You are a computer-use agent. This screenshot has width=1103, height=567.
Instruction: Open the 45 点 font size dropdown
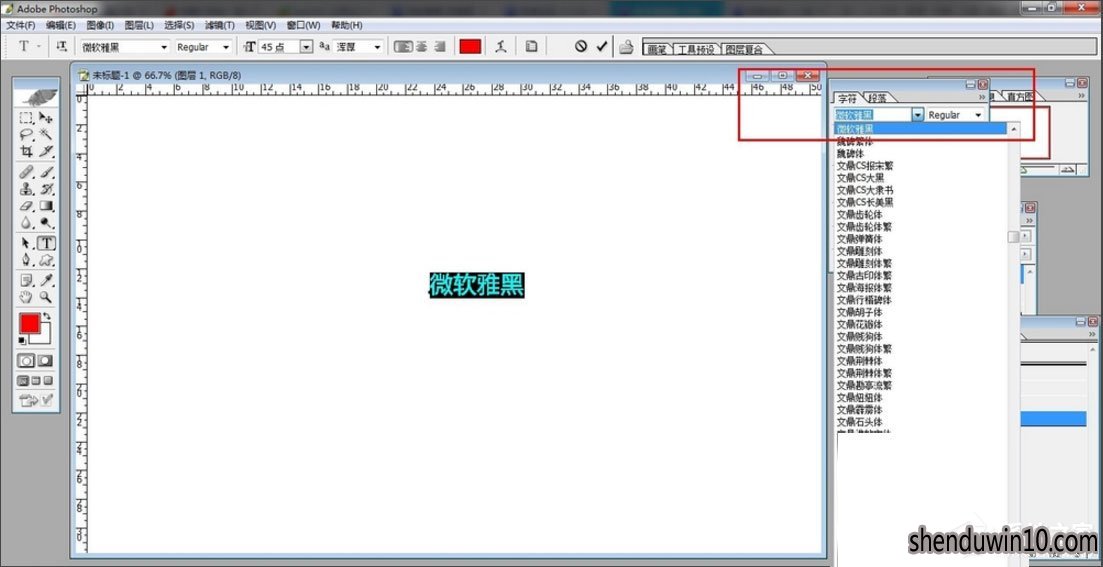306,47
